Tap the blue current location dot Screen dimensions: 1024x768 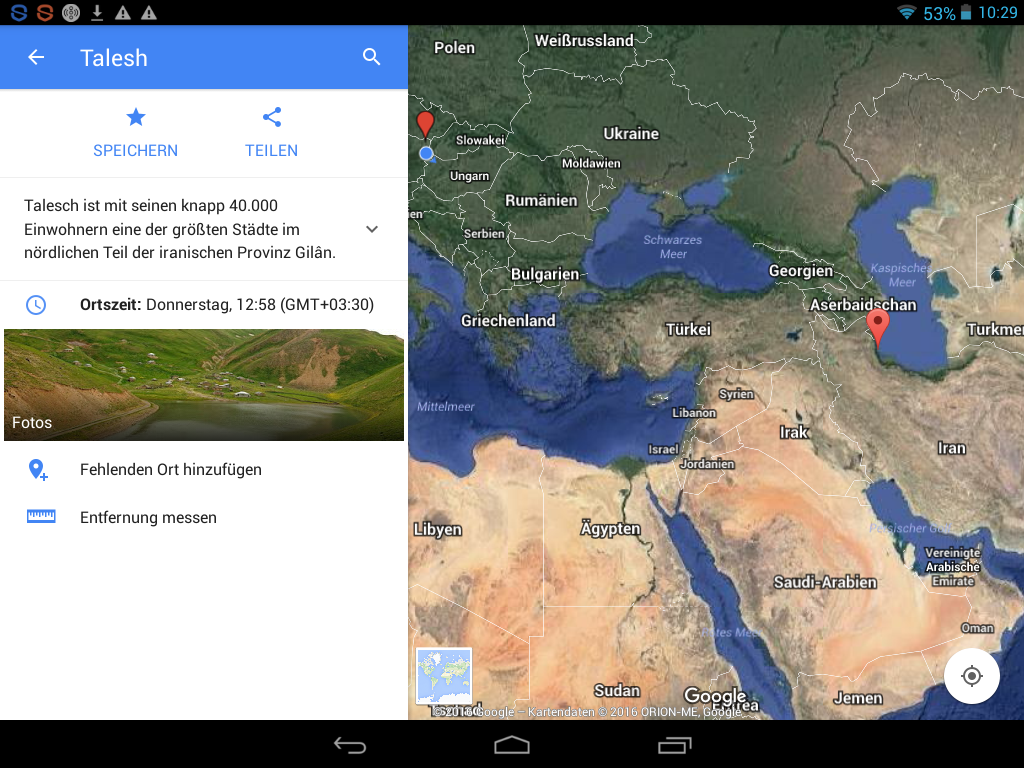426,154
